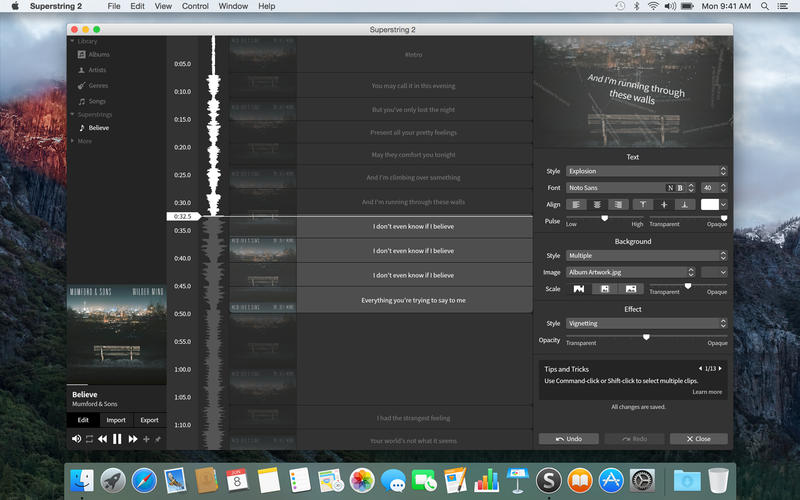Choose the third background Scale mode icon
800x500 pixels.
[631, 289]
